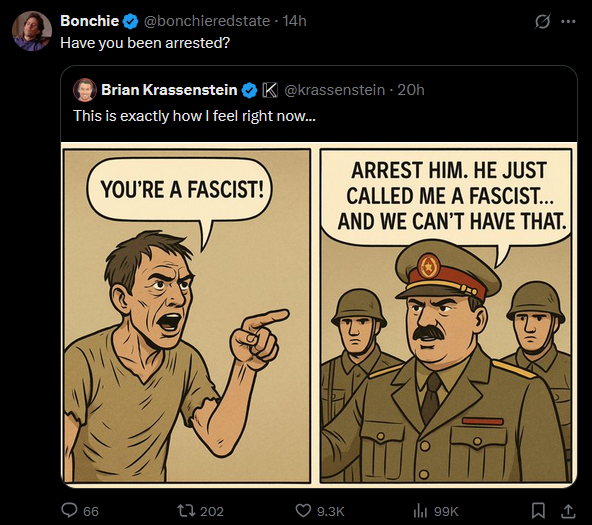Open the quoted tweet's 20h timestamp

click(x=411, y=90)
